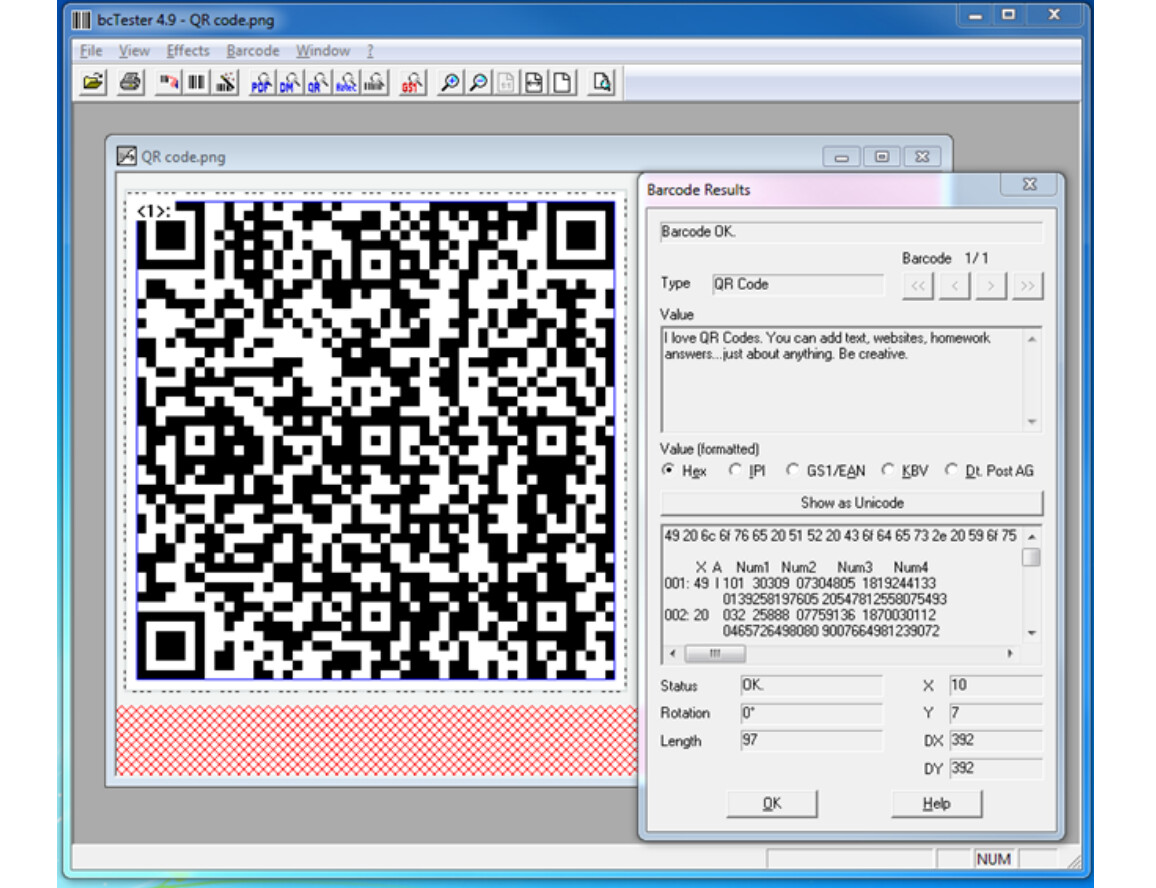Image resolution: width=1156 pixels, height=888 pixels.
Task: Click the Aztec code scan icon
Action: pos(346,83)
